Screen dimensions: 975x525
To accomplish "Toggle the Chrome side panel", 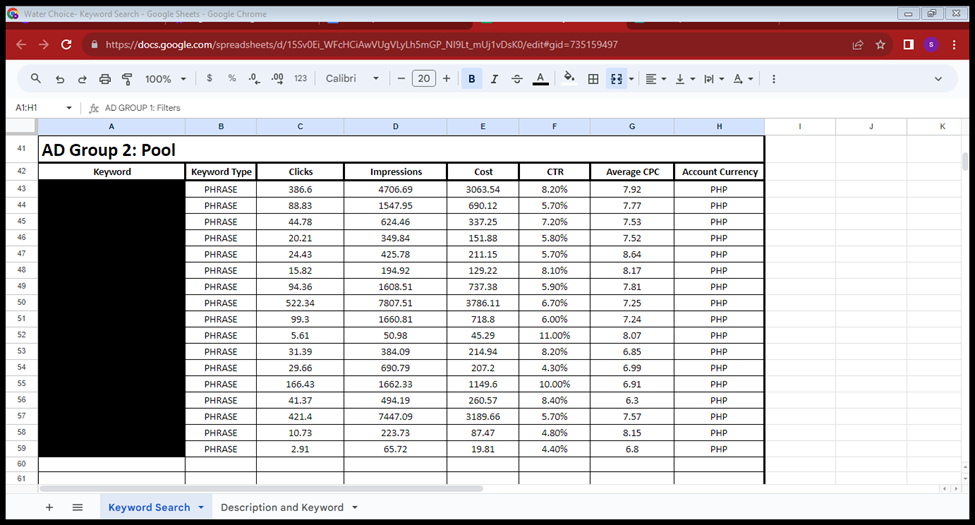I will [x=908, y=45].
